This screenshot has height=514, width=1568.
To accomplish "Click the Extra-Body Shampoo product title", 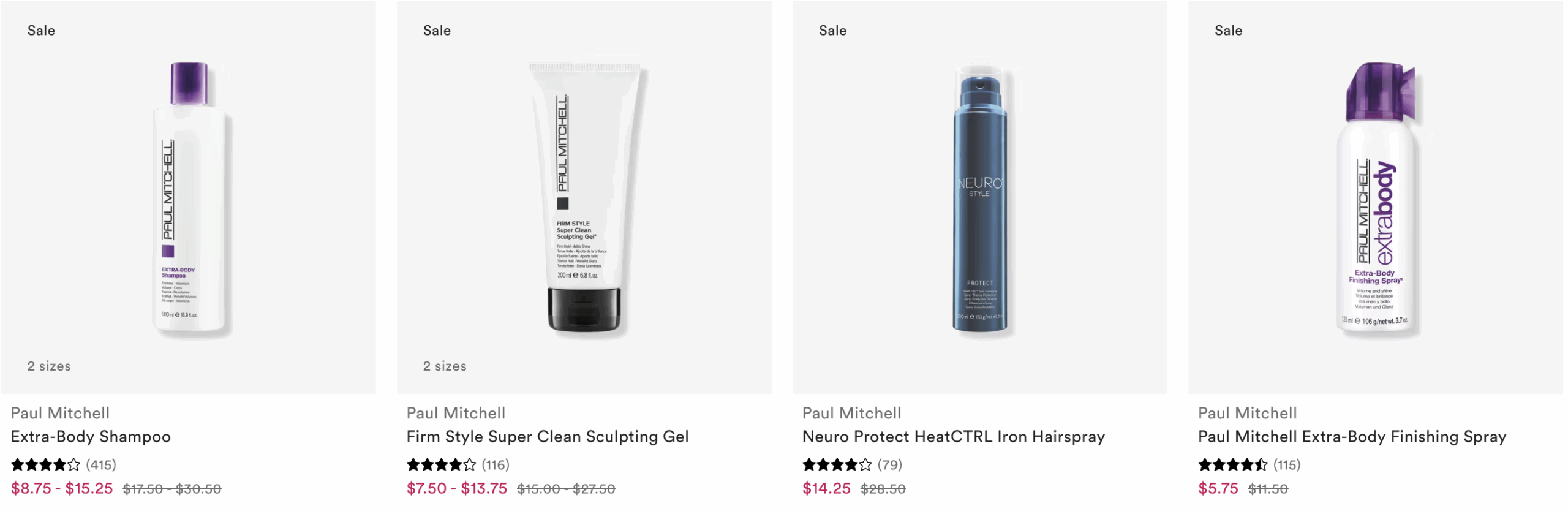I will point(91,437).
